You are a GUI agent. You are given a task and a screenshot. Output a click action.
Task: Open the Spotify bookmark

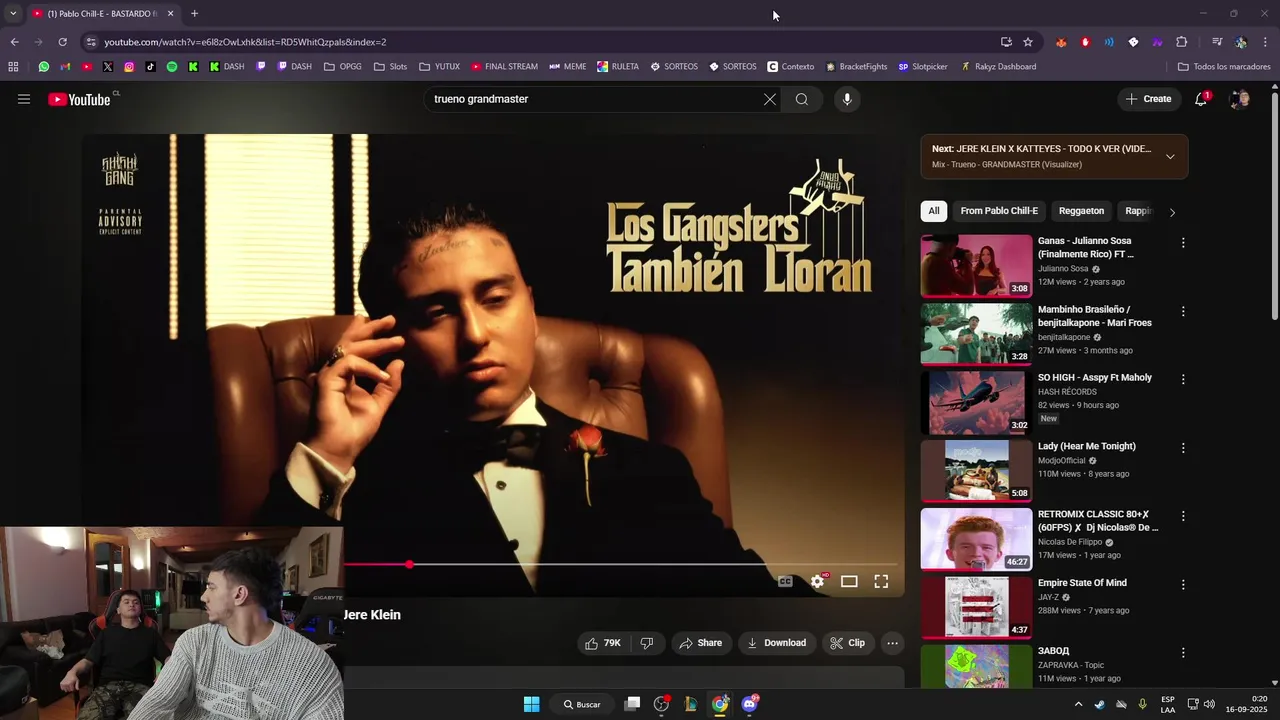172,67
